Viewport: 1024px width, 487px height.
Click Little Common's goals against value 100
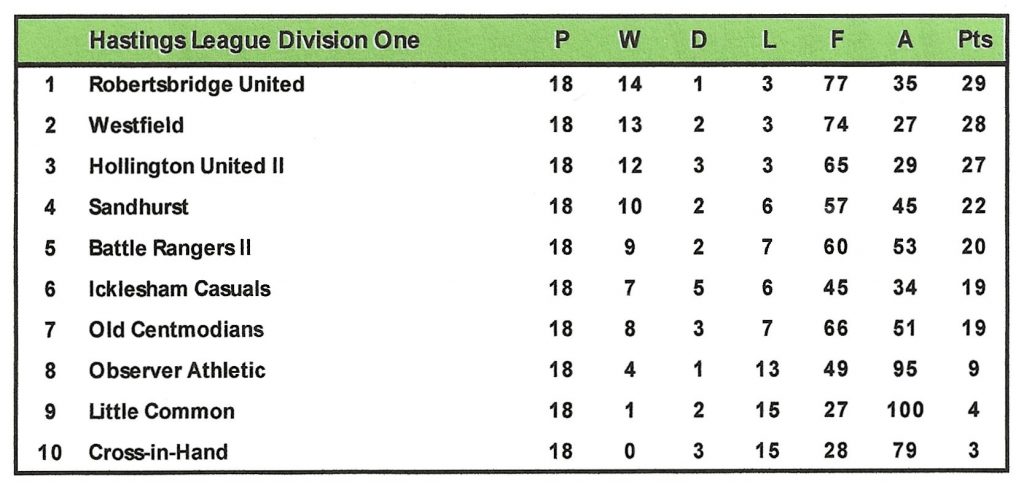(905, 411)
